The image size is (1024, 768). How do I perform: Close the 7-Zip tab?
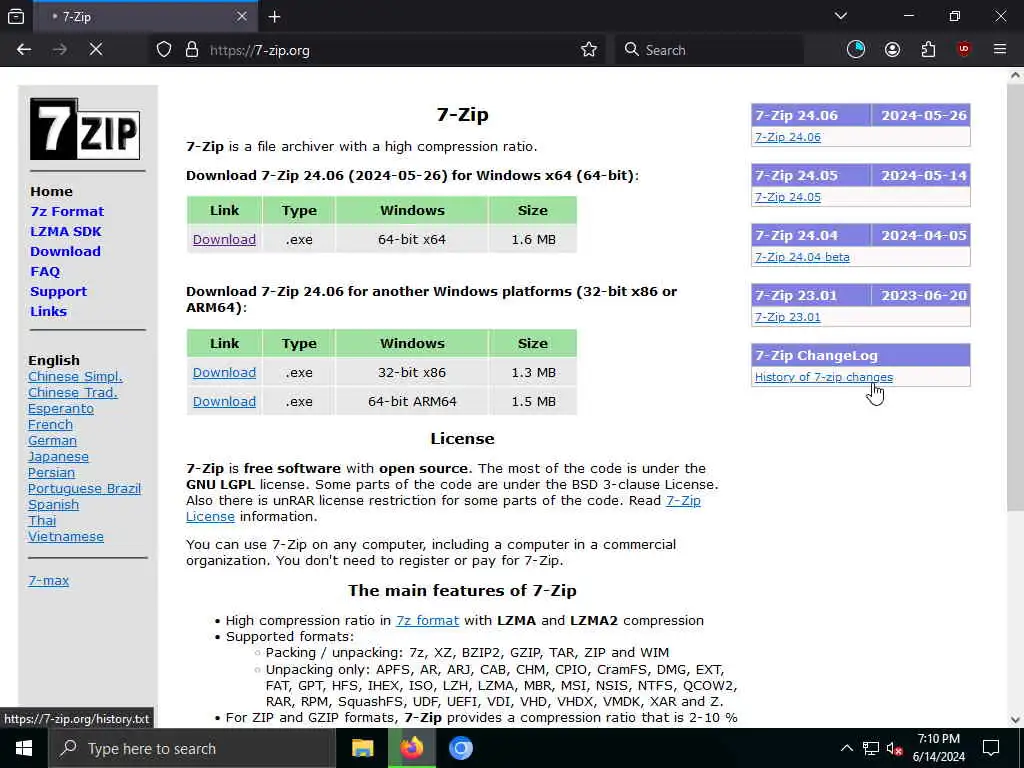242,16
